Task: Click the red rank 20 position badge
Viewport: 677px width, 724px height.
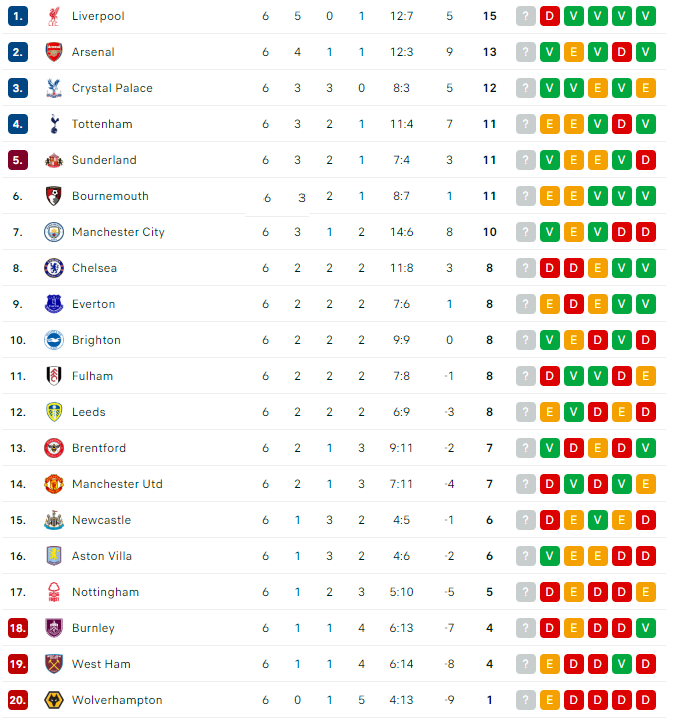Action: (x=18, y=700)
